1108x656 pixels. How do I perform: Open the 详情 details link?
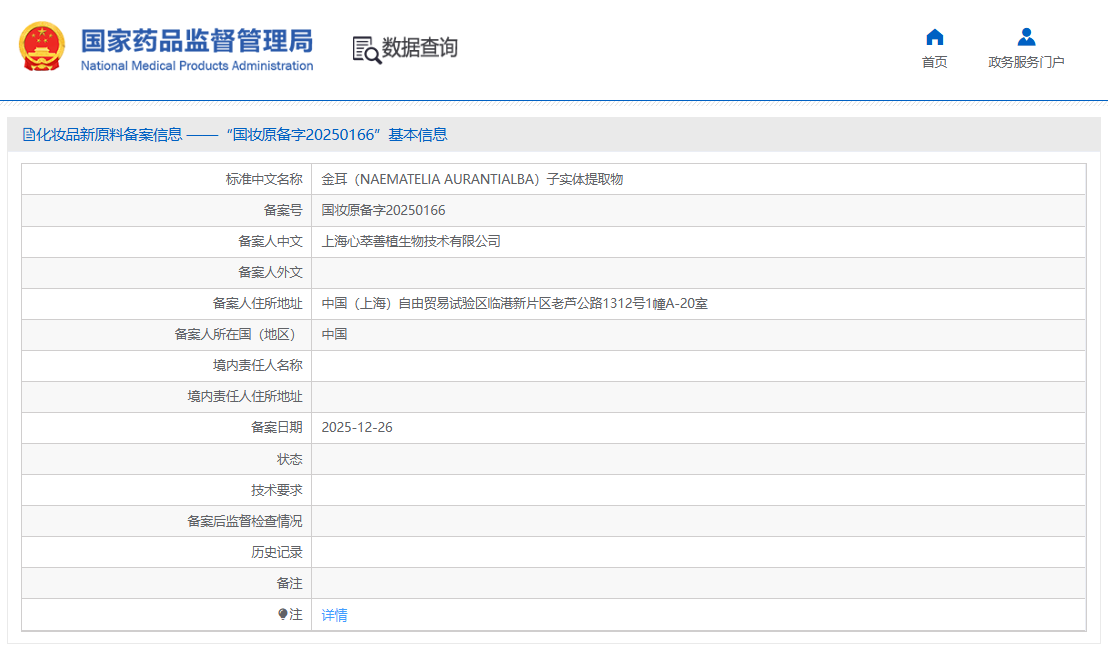pos(334,614)
